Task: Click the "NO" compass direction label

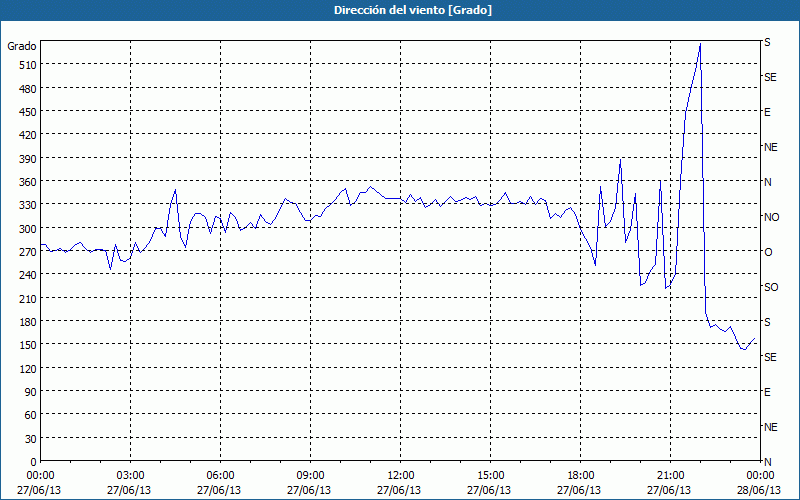Action: coord(771,217)
